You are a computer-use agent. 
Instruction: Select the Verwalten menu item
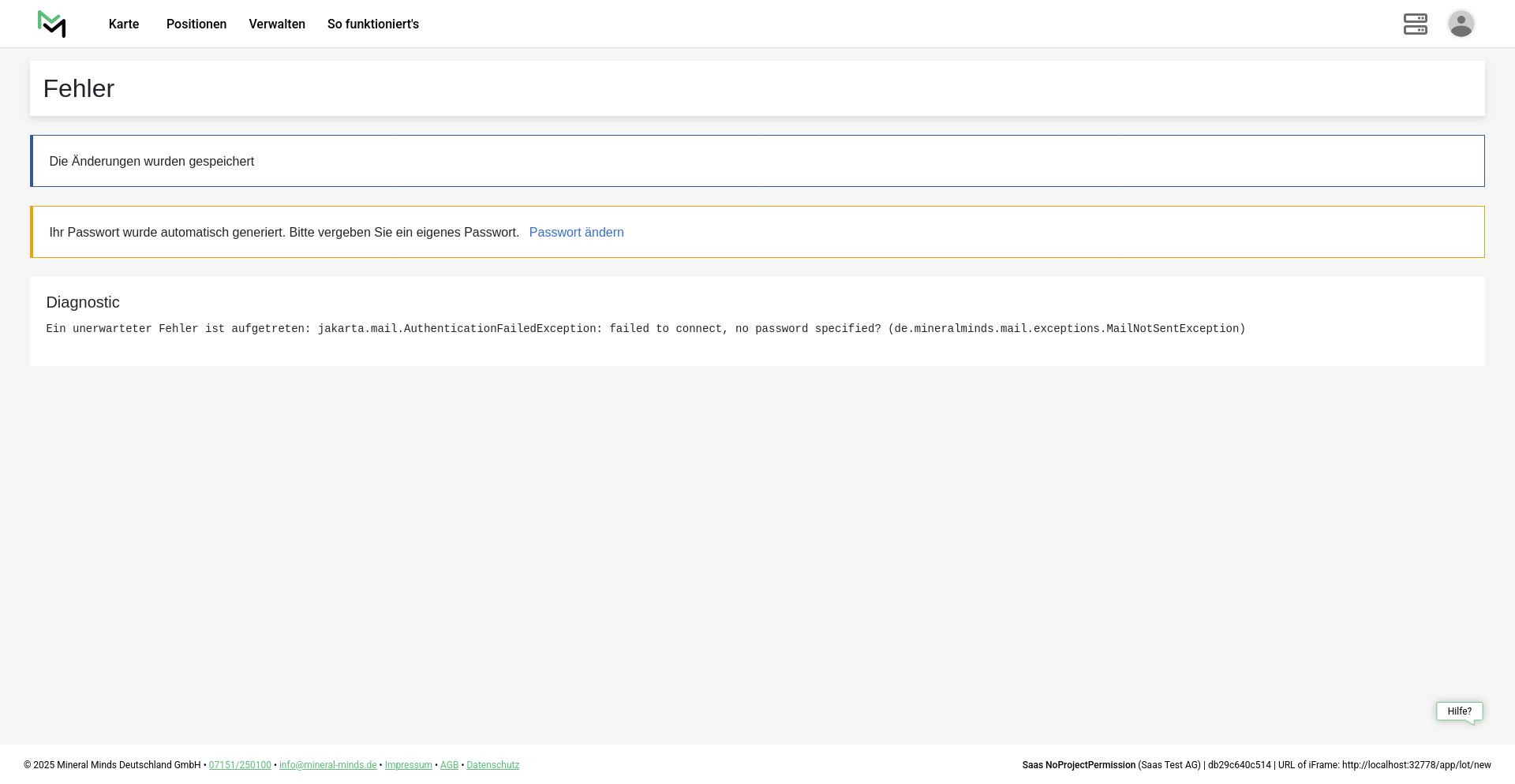coord(277,24)
